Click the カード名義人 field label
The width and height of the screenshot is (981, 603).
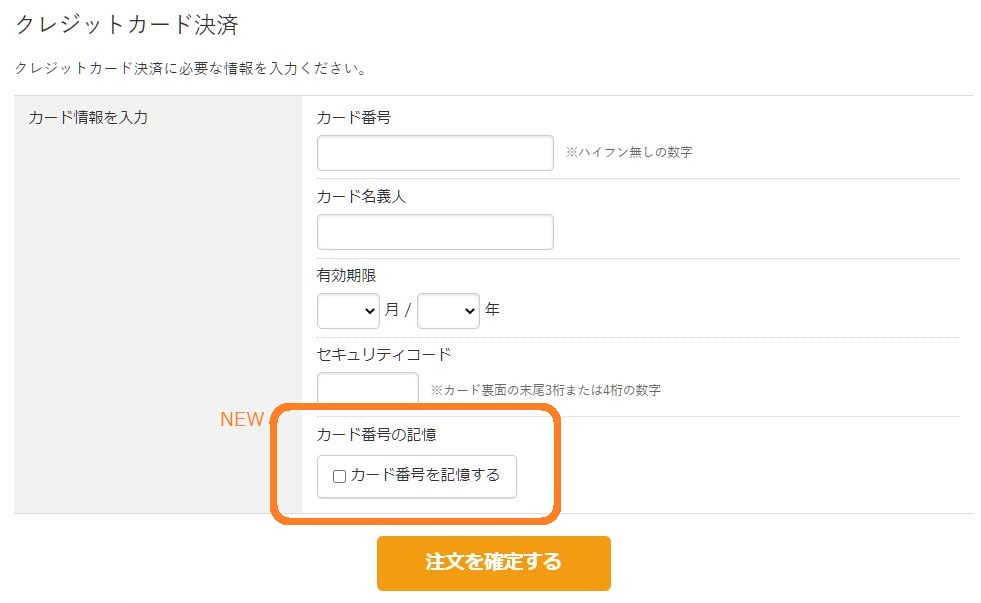coord(361,196)
